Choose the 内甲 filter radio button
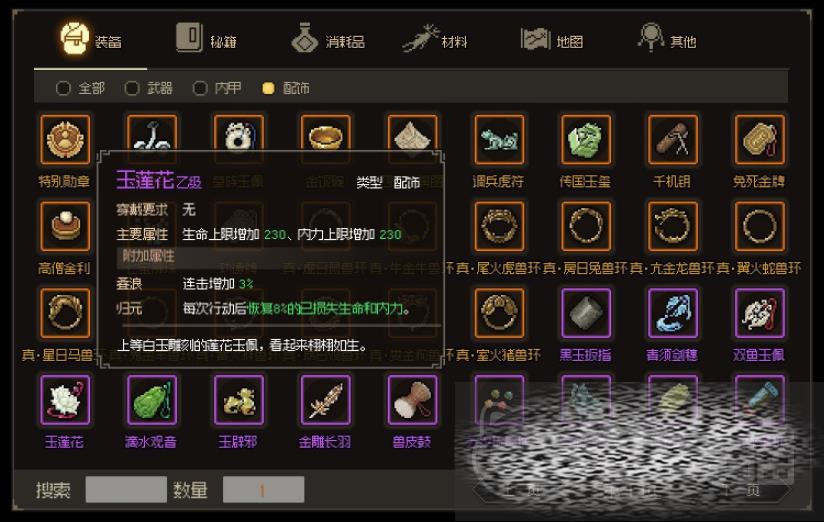 tap(200, 88)
